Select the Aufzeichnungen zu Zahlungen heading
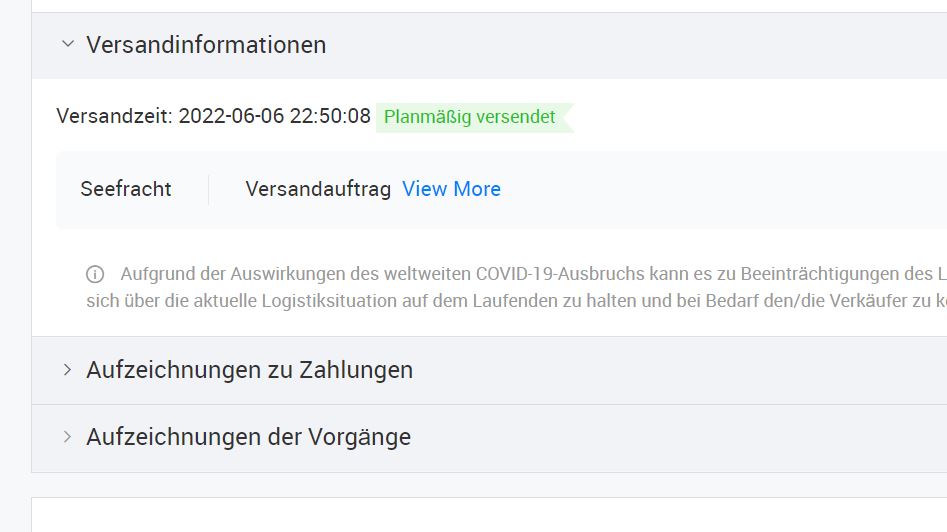Screen dimensions: 947x532 249,370
